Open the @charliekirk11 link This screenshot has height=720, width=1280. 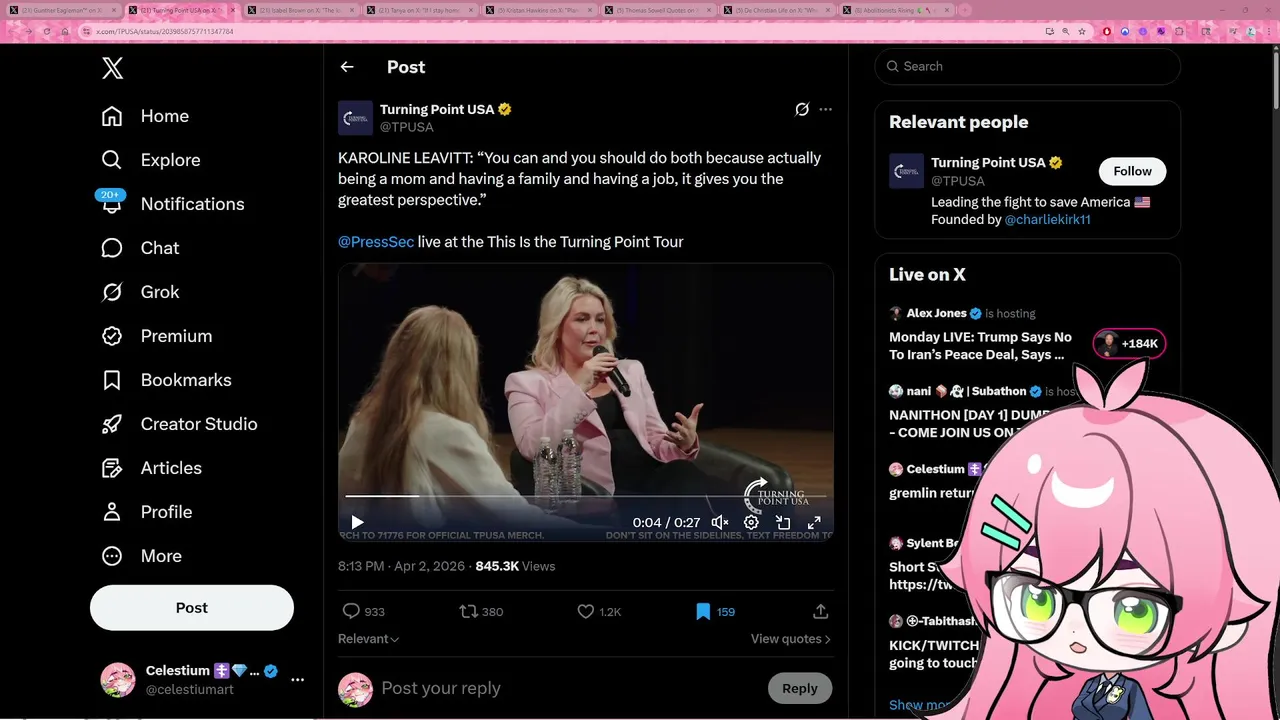1047,219
